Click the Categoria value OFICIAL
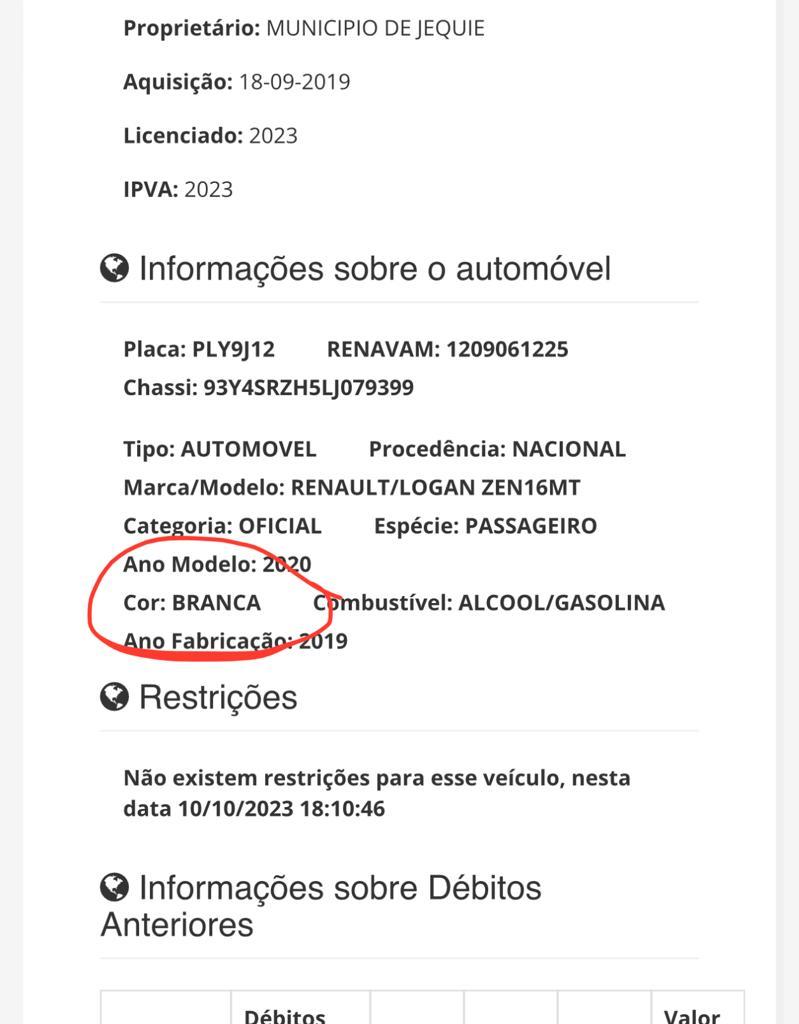This screenshot has height=1024, width=799. coord(280,526)
